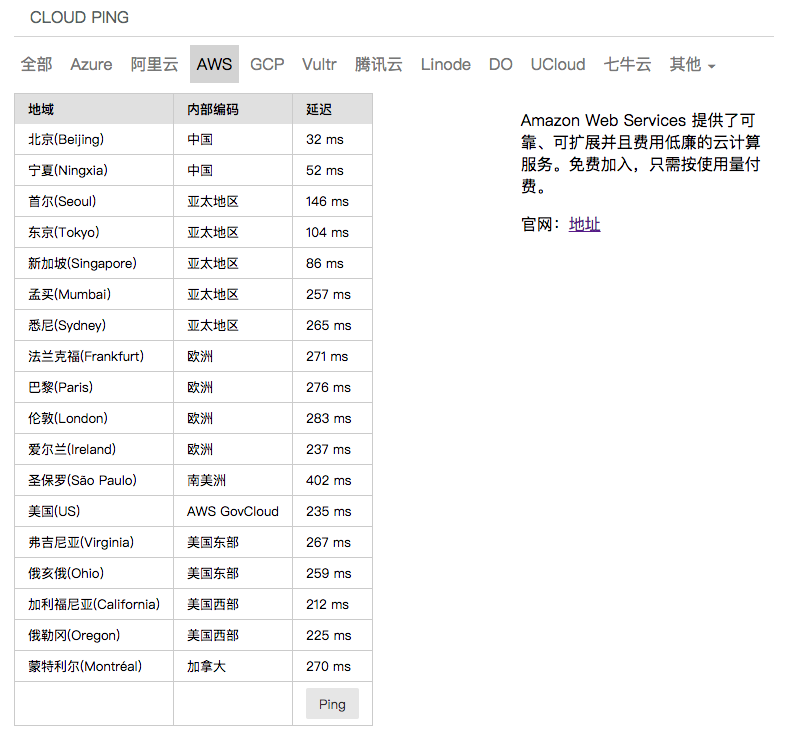Click the 237 ms latency value
The width and height of the screenshot is (788, 756).
pos(328,449)
